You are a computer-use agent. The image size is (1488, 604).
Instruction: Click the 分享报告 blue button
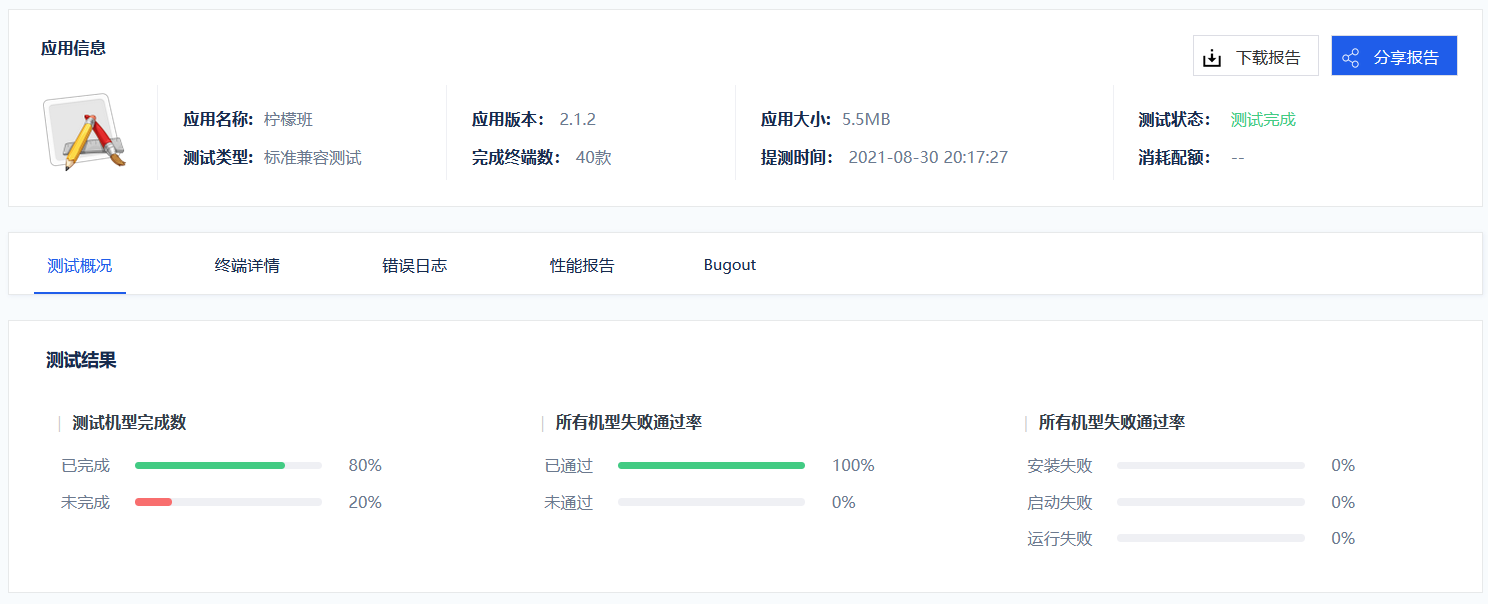pos(1394,56)
